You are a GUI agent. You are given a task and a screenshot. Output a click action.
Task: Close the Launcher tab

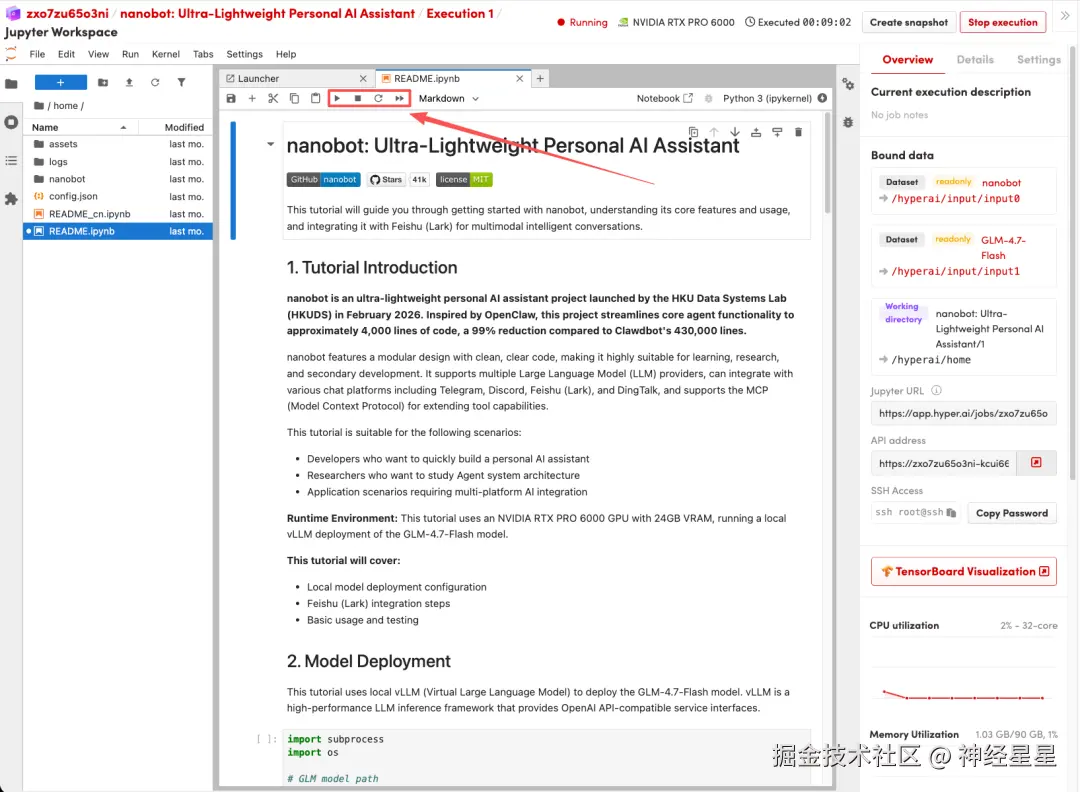[363, 79]
